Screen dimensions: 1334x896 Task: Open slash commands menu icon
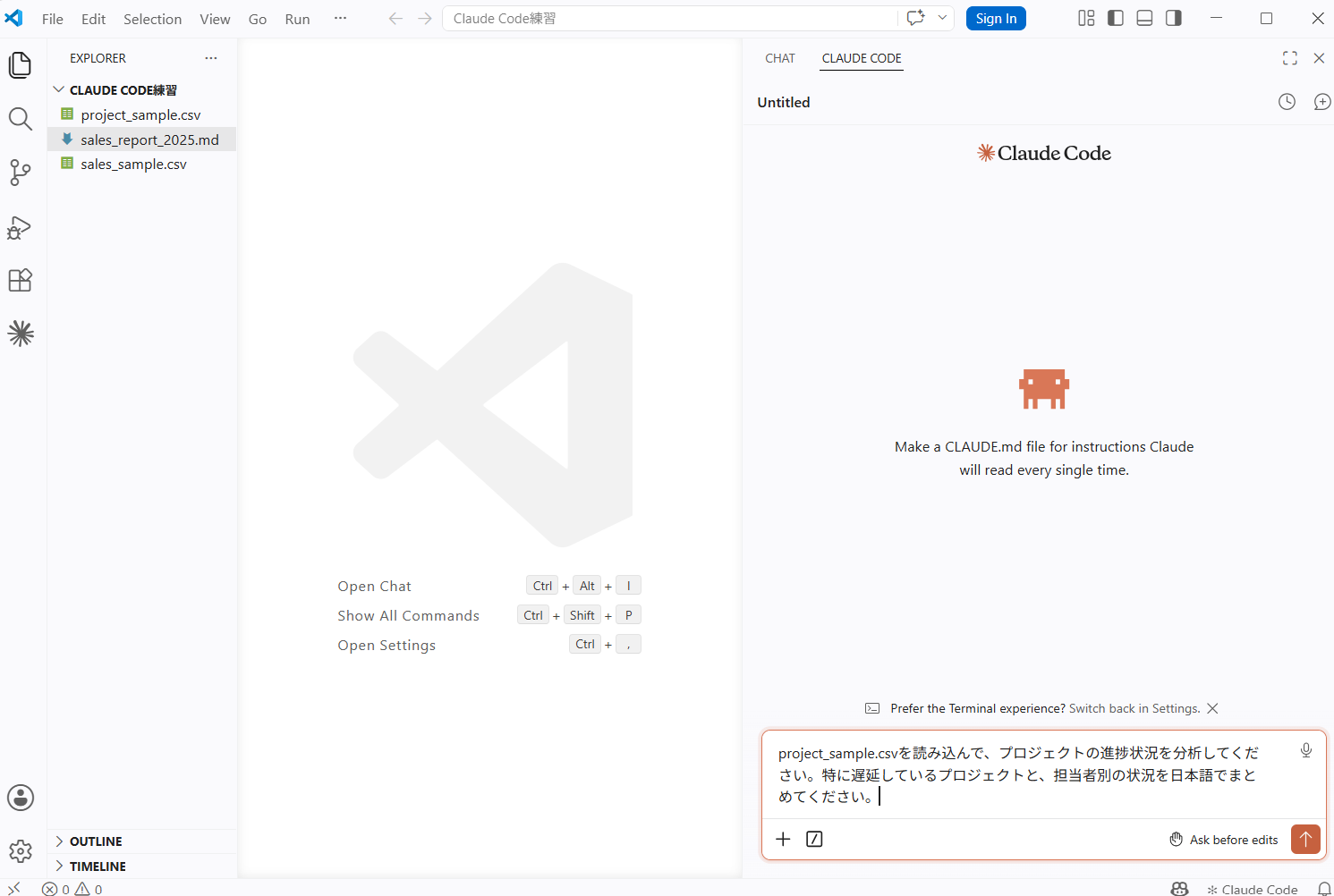tap(814, 839)
